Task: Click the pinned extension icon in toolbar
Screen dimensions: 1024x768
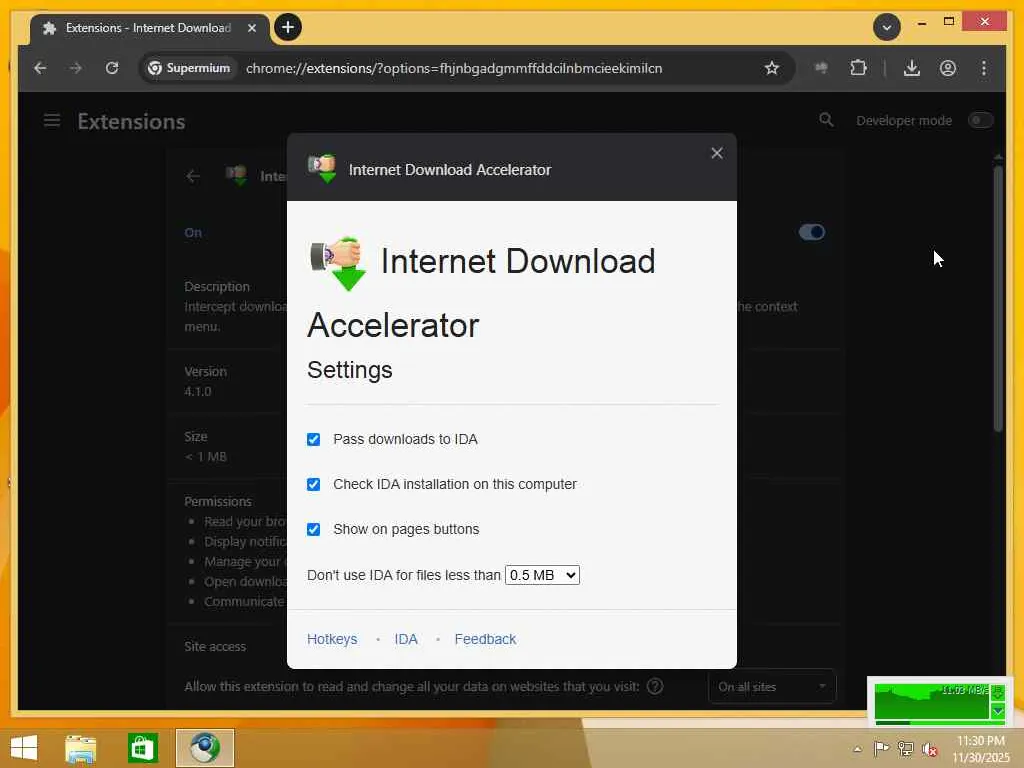Action: 822,68
